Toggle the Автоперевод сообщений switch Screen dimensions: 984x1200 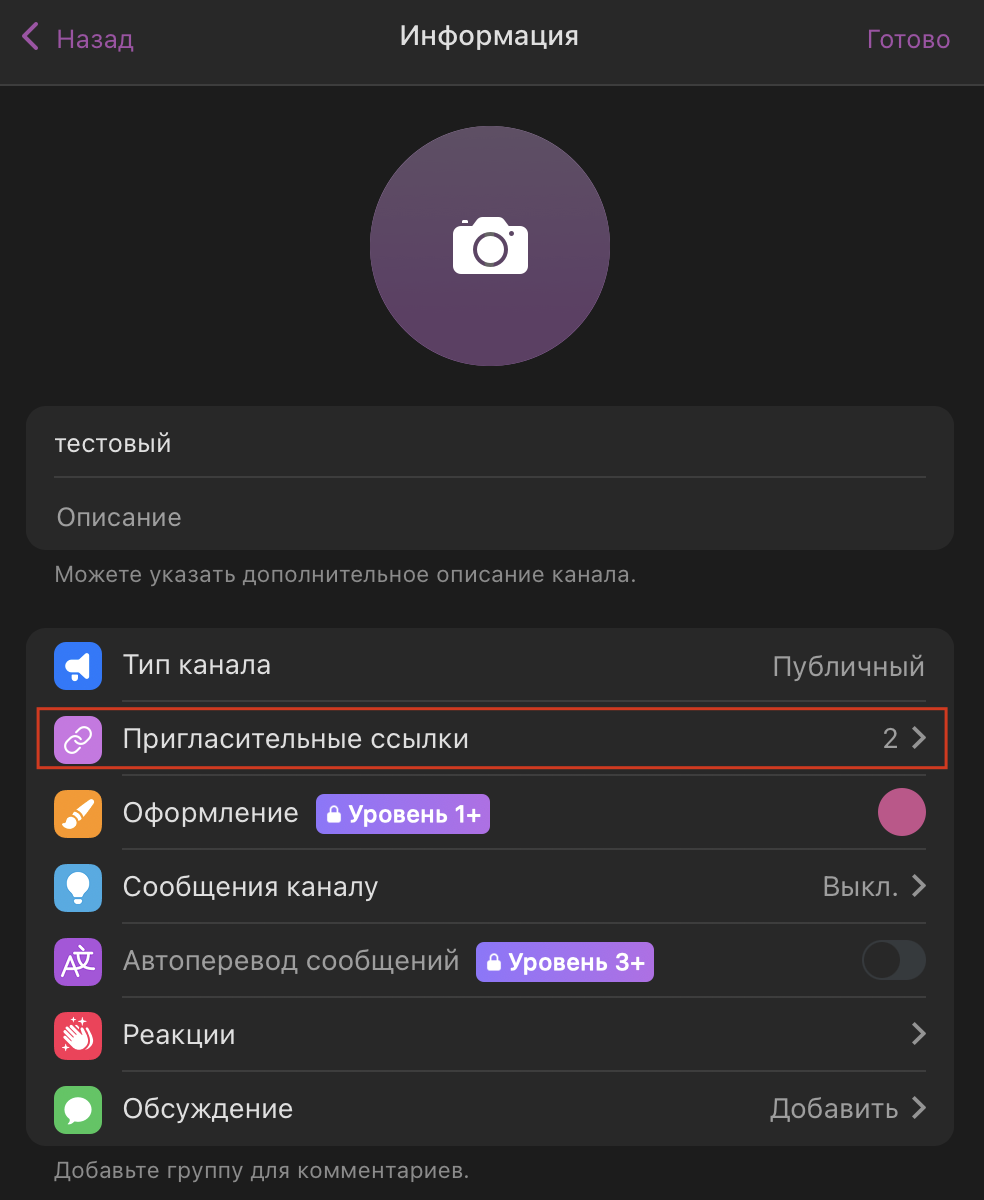point(894,962)
